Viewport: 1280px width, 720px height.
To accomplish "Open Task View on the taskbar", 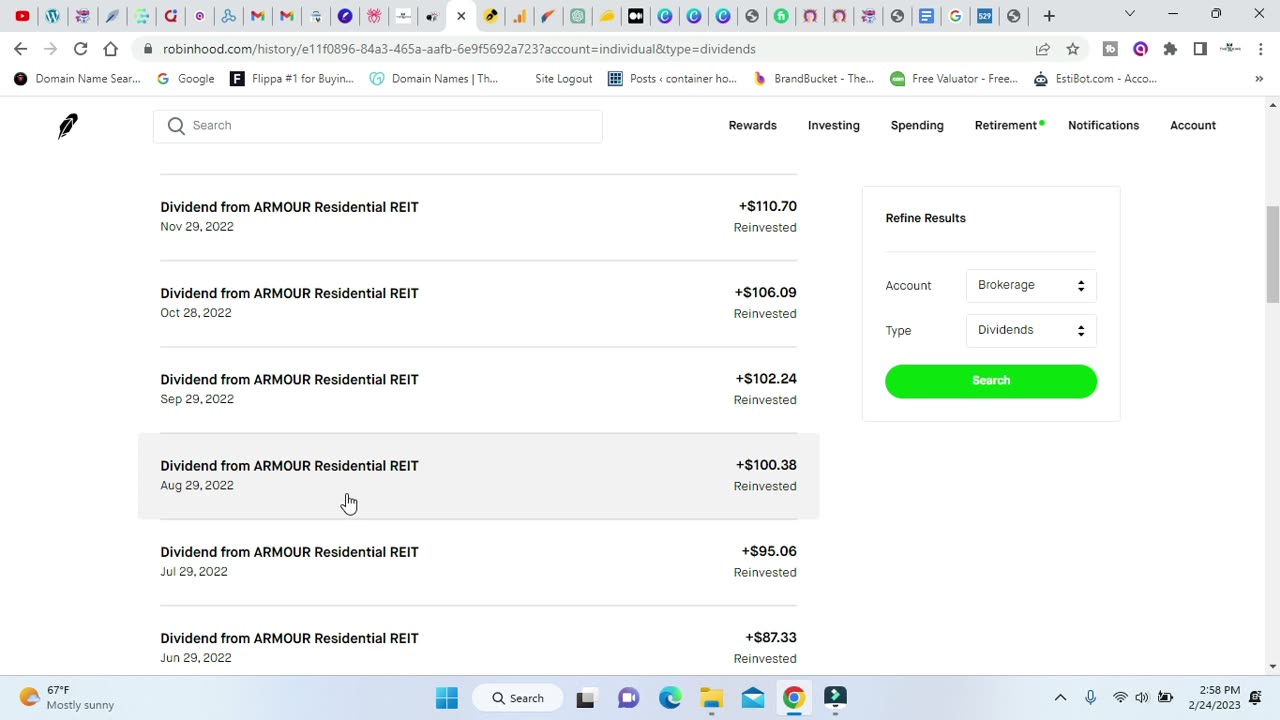I will pyautogui.click(x=586, y=698).
